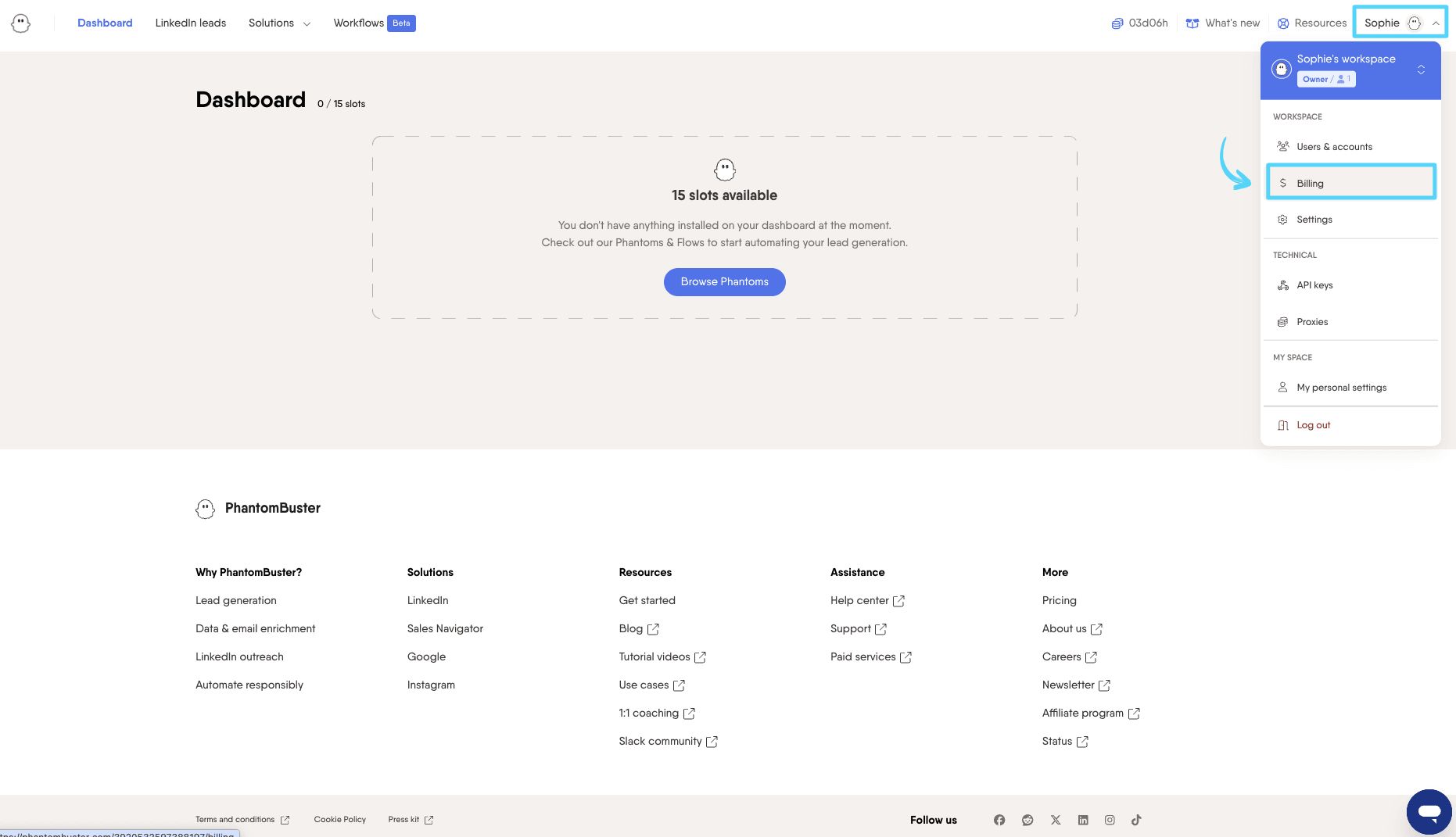1456x837 pixels.
Task: Click the Lead generation footer link
Action: pos(235,600)
